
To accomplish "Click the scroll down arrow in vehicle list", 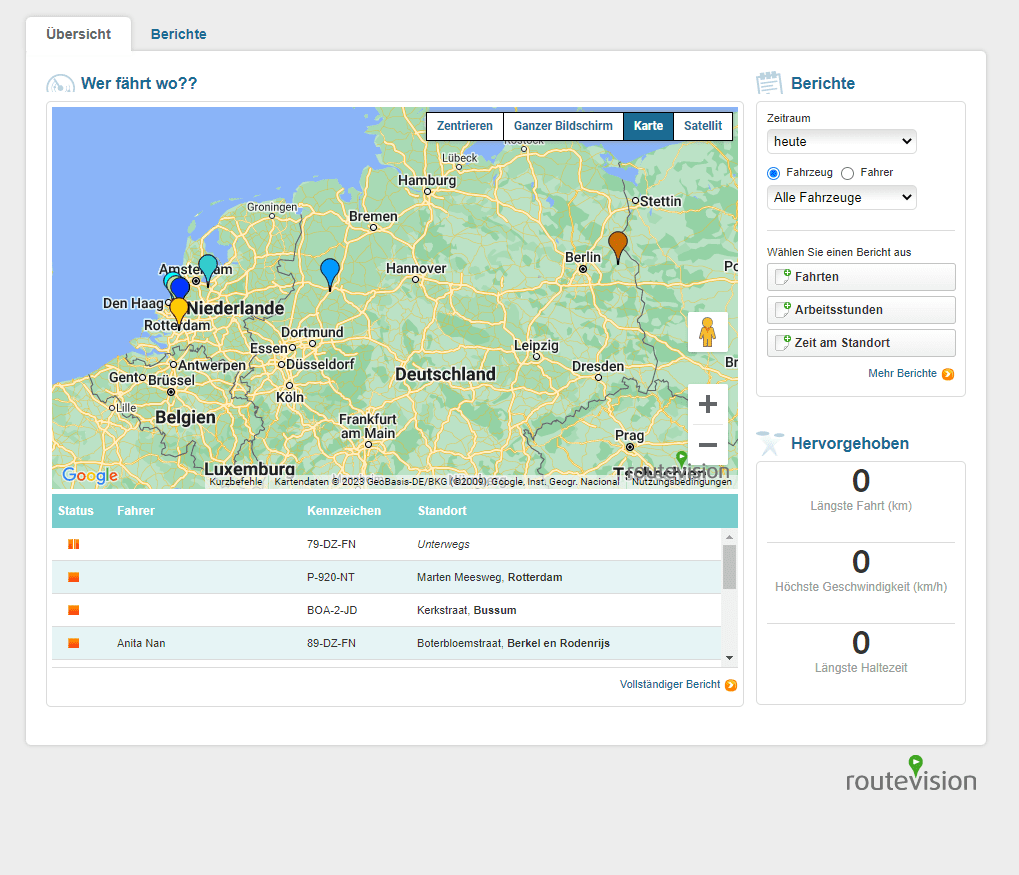I will pyautogui.click(x=729, y=658).
